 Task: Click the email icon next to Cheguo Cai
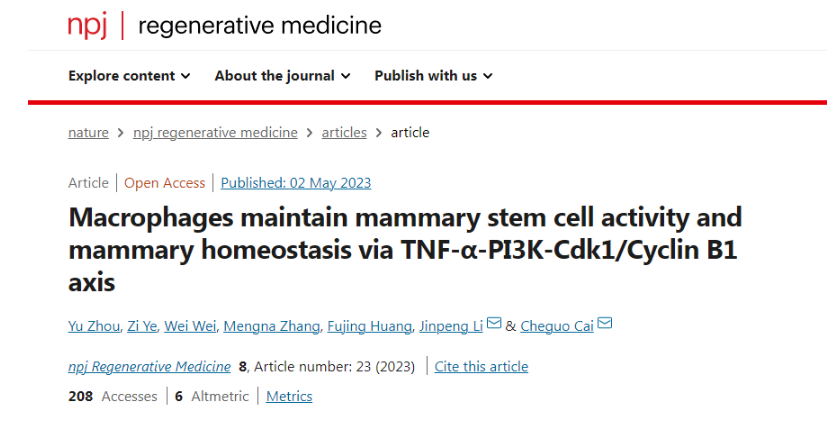pyautogui.click(x=605, y=323)
